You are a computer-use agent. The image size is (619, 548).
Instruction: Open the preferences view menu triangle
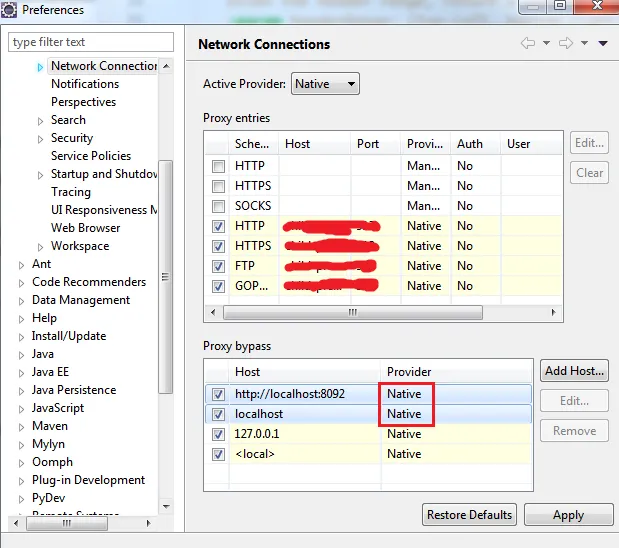point(603,43)
